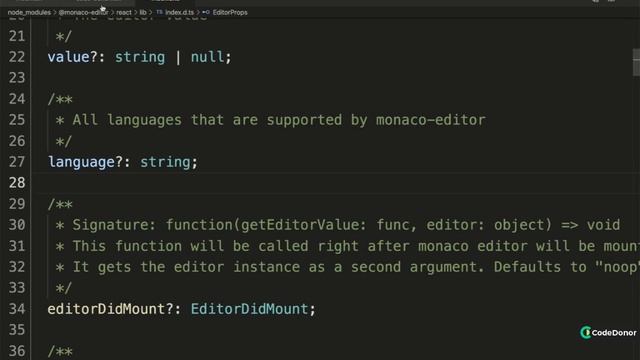The image size is (640, 360).
Task: Click the 'string' type on line 27
Action: click(x=165, y=162)
